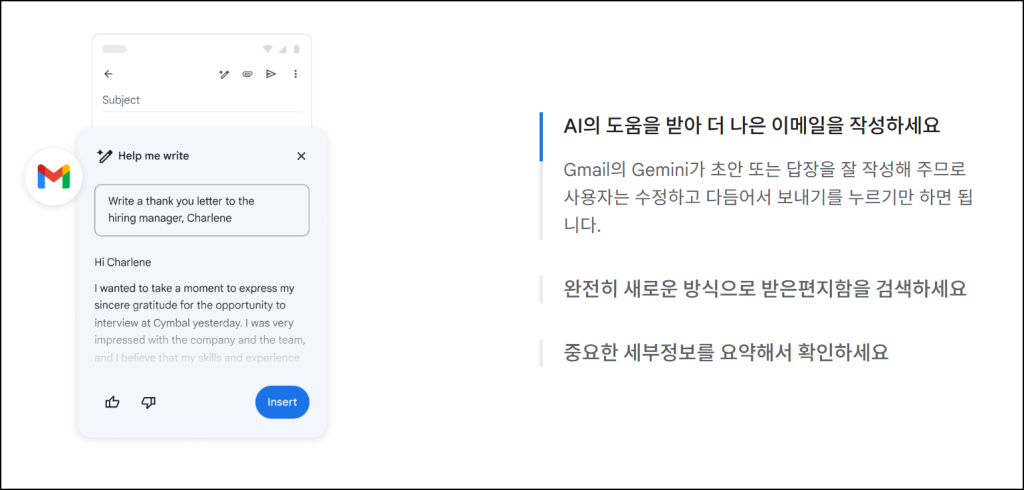The image size is (1024, 490).
Task: Expand '중요한 세부정보를 요약해서 확인하세요' section
Action: [726, 353]
